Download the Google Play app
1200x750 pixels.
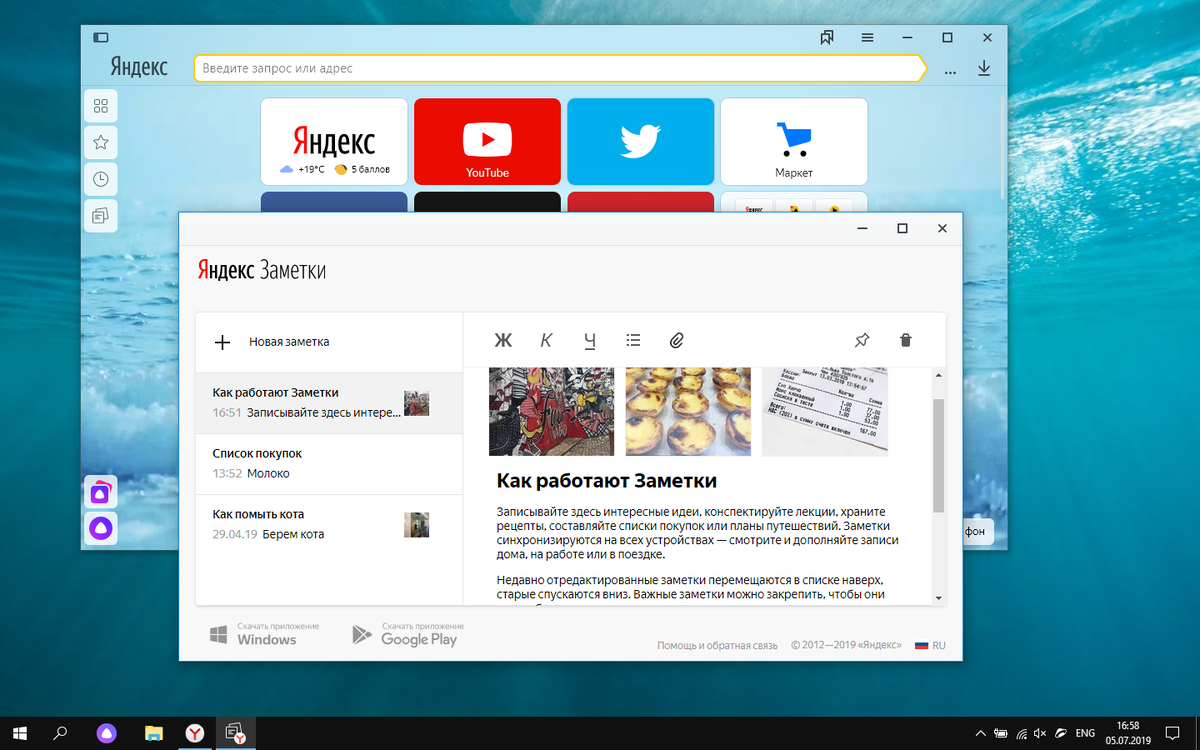[407, 634]
